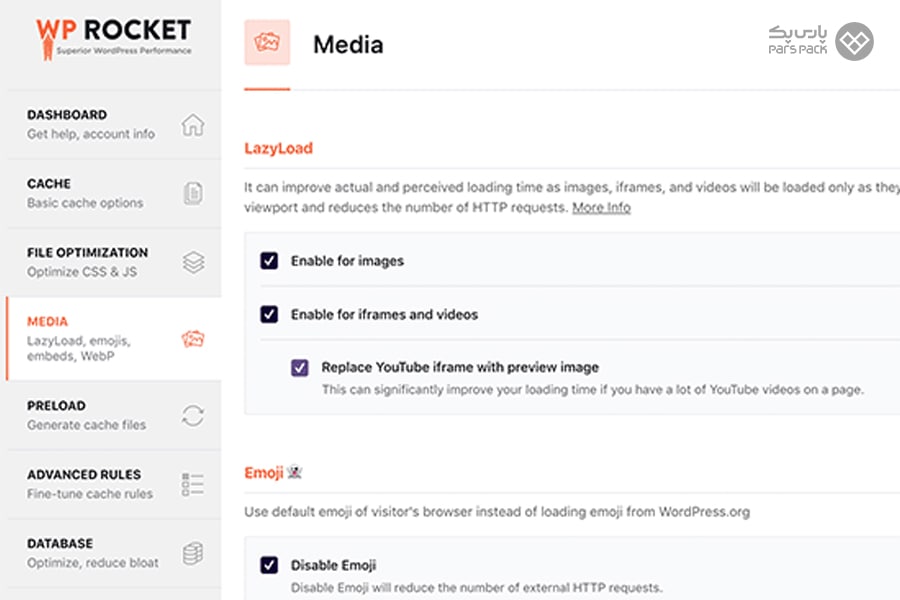
Task: Click 'LazyLoad, emojis, embeds, WebP' subtitle
Action: (x=79, y=348)
